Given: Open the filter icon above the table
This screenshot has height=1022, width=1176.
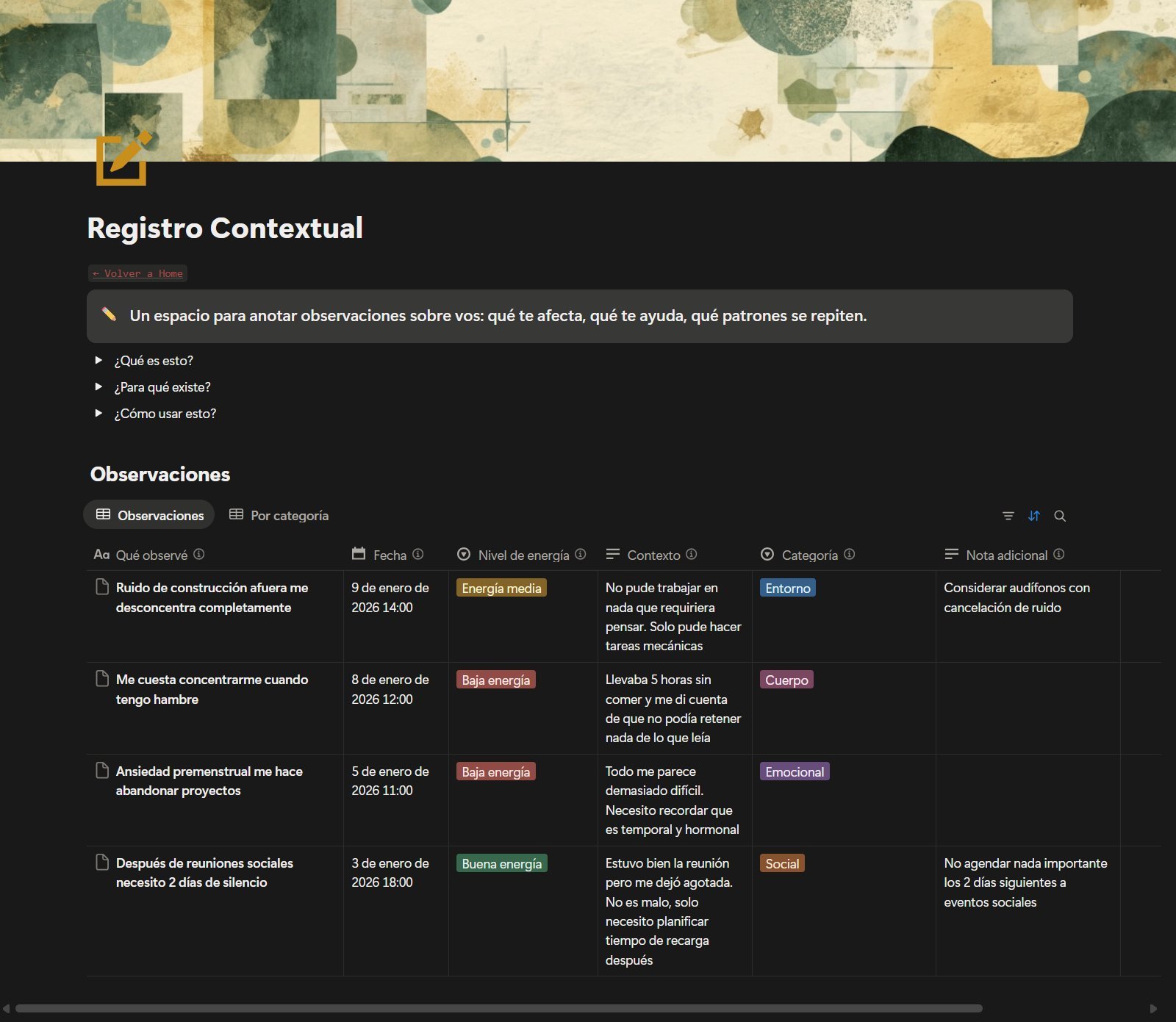Looking at the screenshot, I should click(1008, 516).
